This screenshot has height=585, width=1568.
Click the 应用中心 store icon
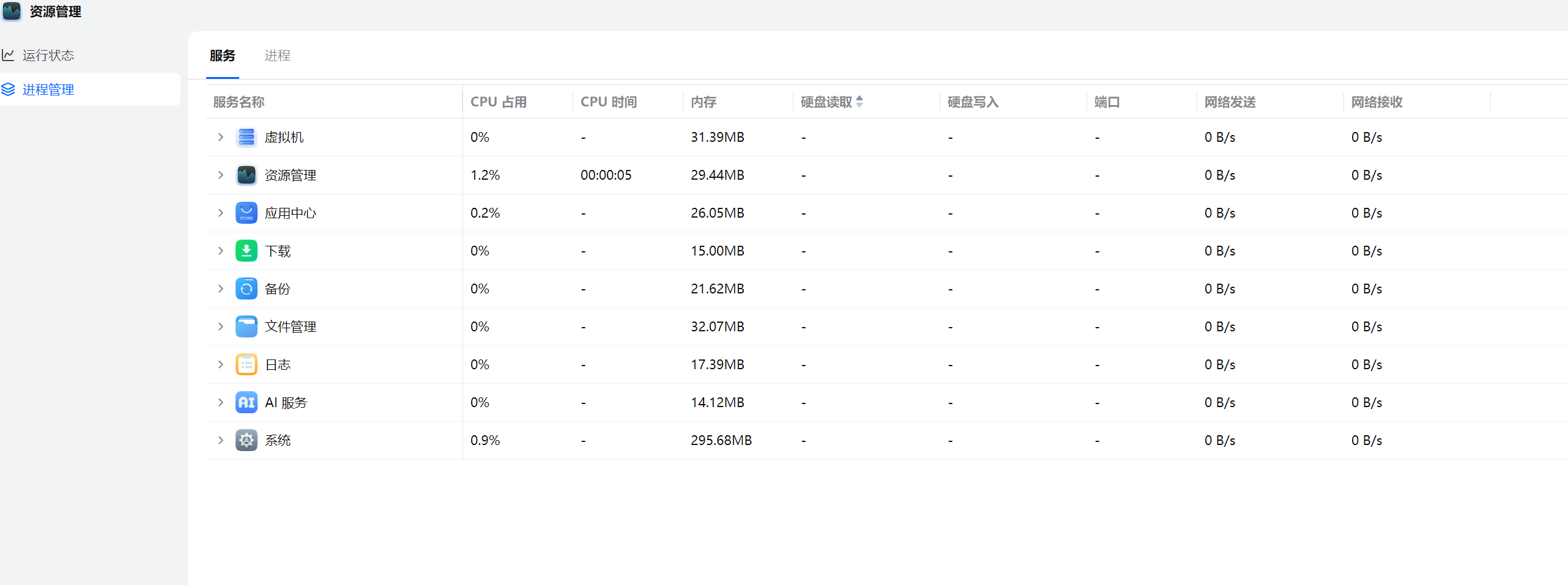247,213
